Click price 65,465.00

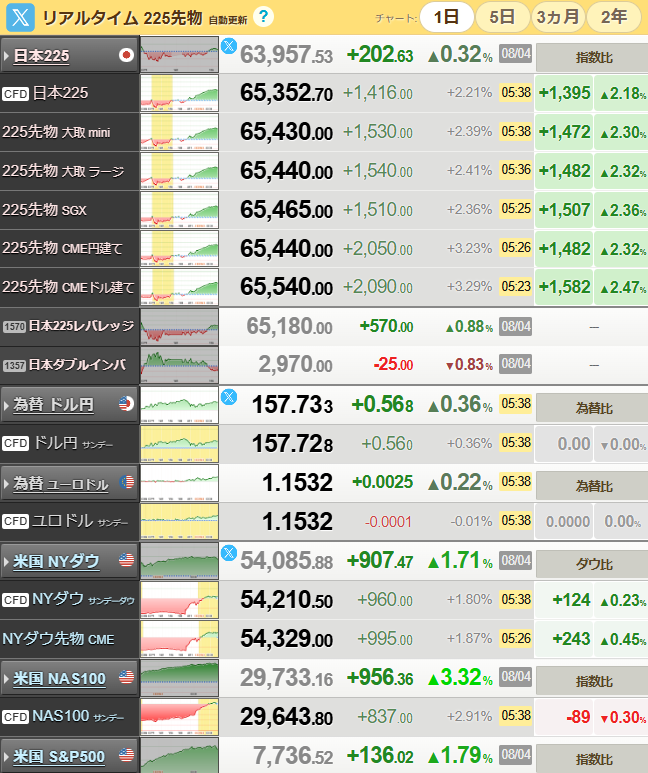[x=287, y=210]
